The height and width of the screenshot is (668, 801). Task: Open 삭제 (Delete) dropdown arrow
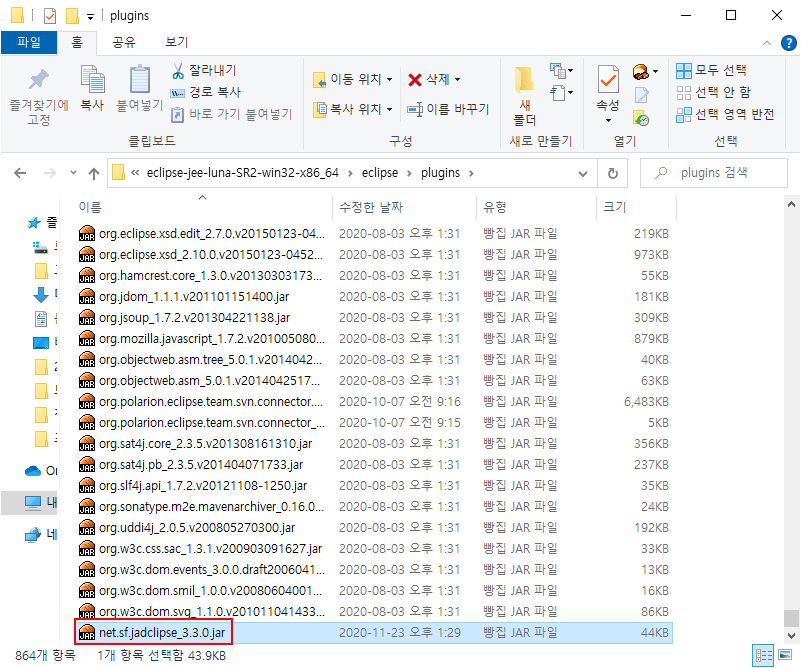coord(457,79)
